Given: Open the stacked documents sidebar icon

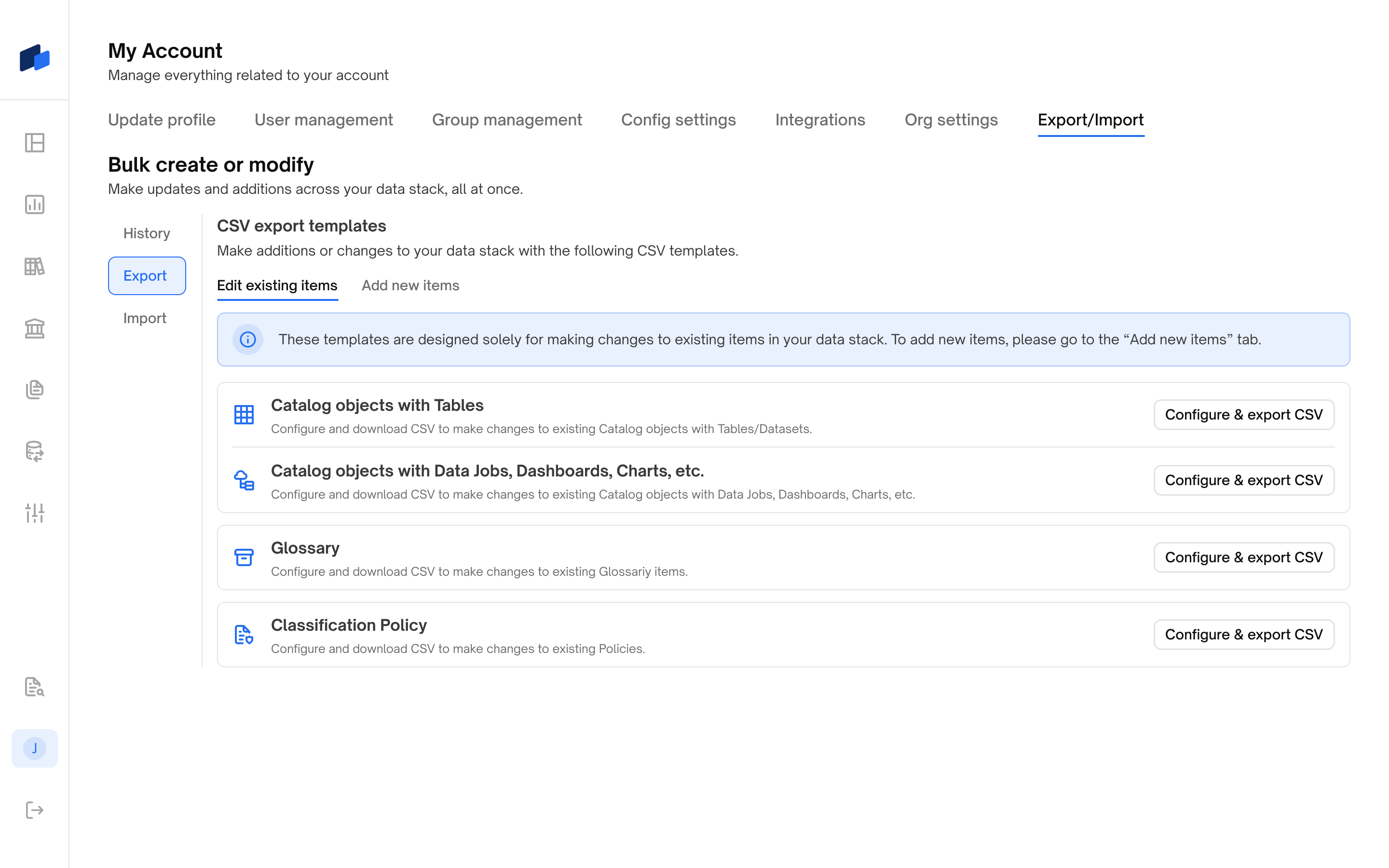Looking at the screenshot, I should coord(34,390).
